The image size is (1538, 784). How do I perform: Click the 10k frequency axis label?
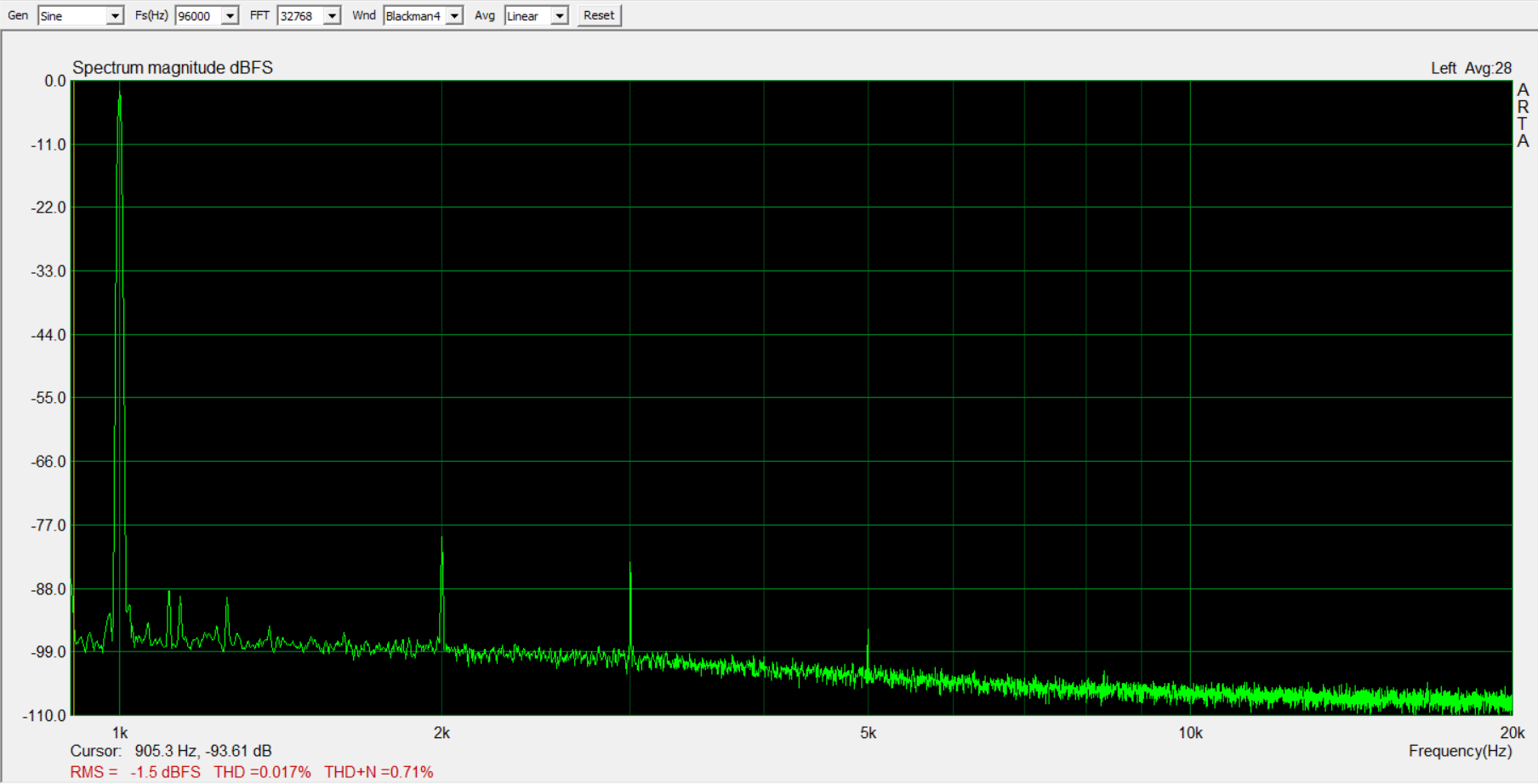1190,733
